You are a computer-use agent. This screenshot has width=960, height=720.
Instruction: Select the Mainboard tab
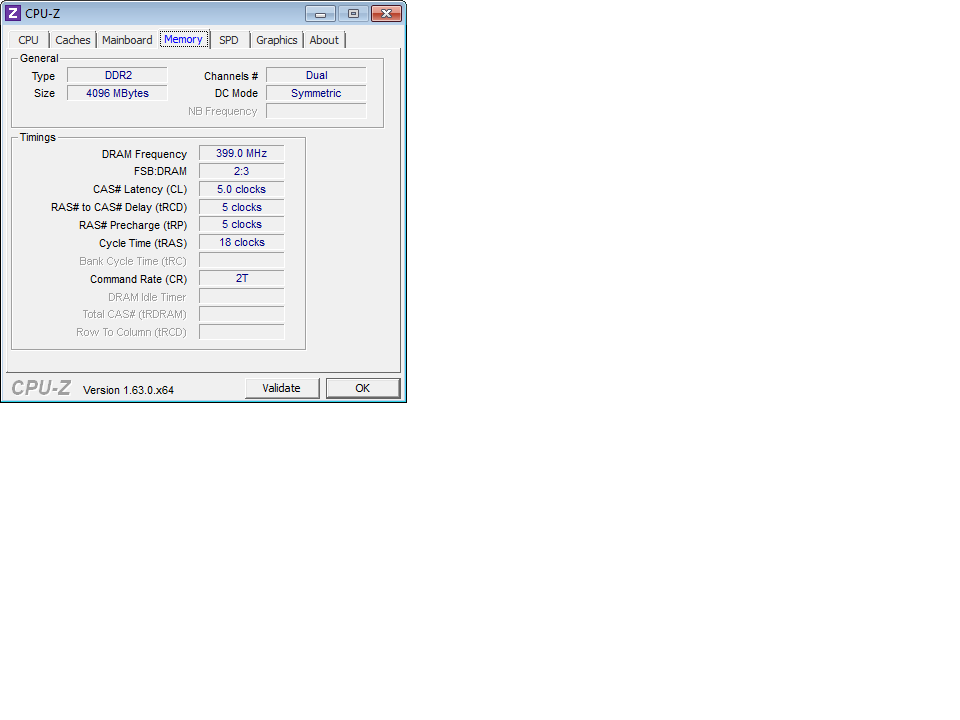pos(127,40)
